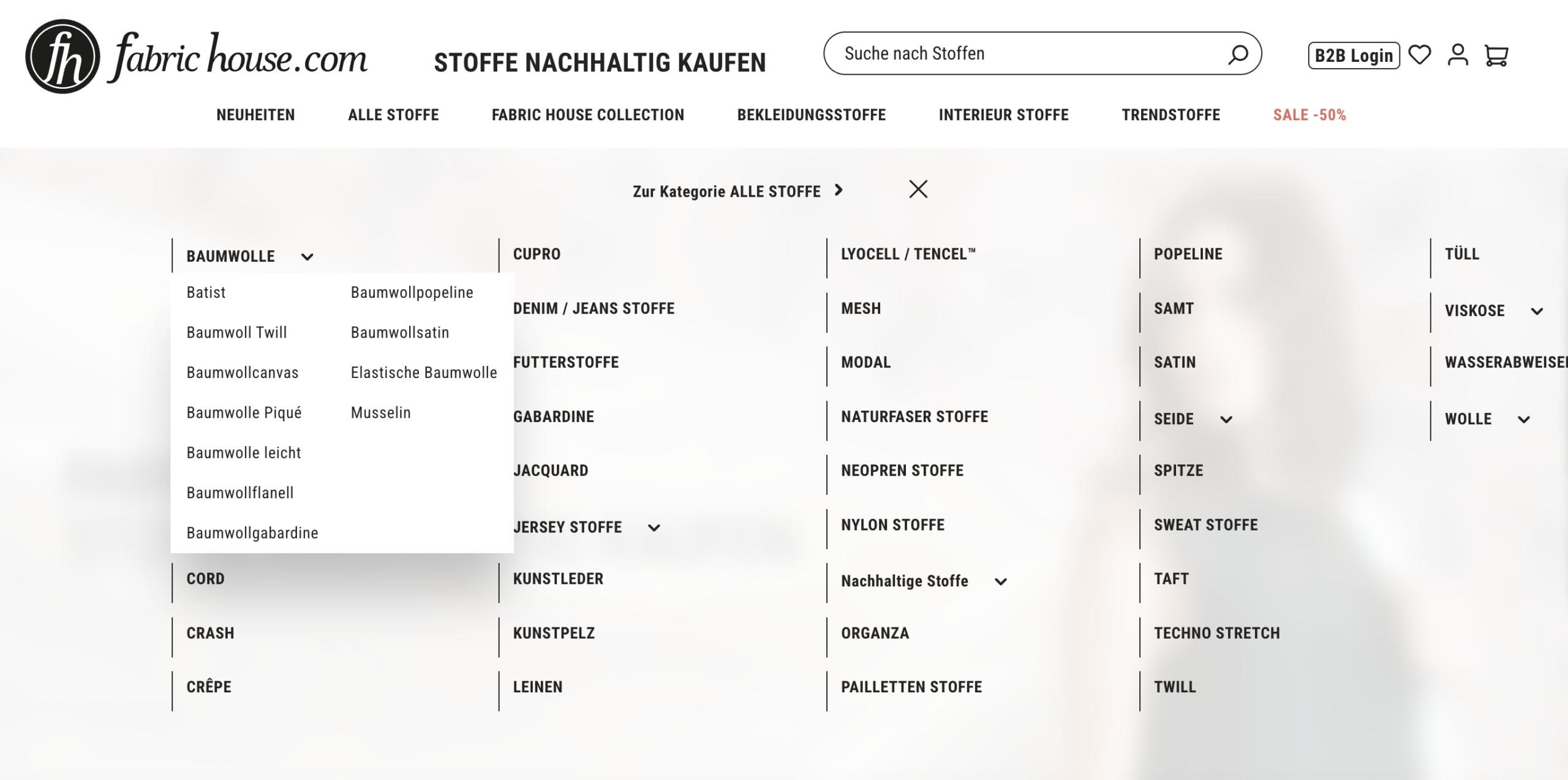Open the LYOCELL / TENCEL category
1568x780 pixels.
pyautogui.click(x=908, y=254)
